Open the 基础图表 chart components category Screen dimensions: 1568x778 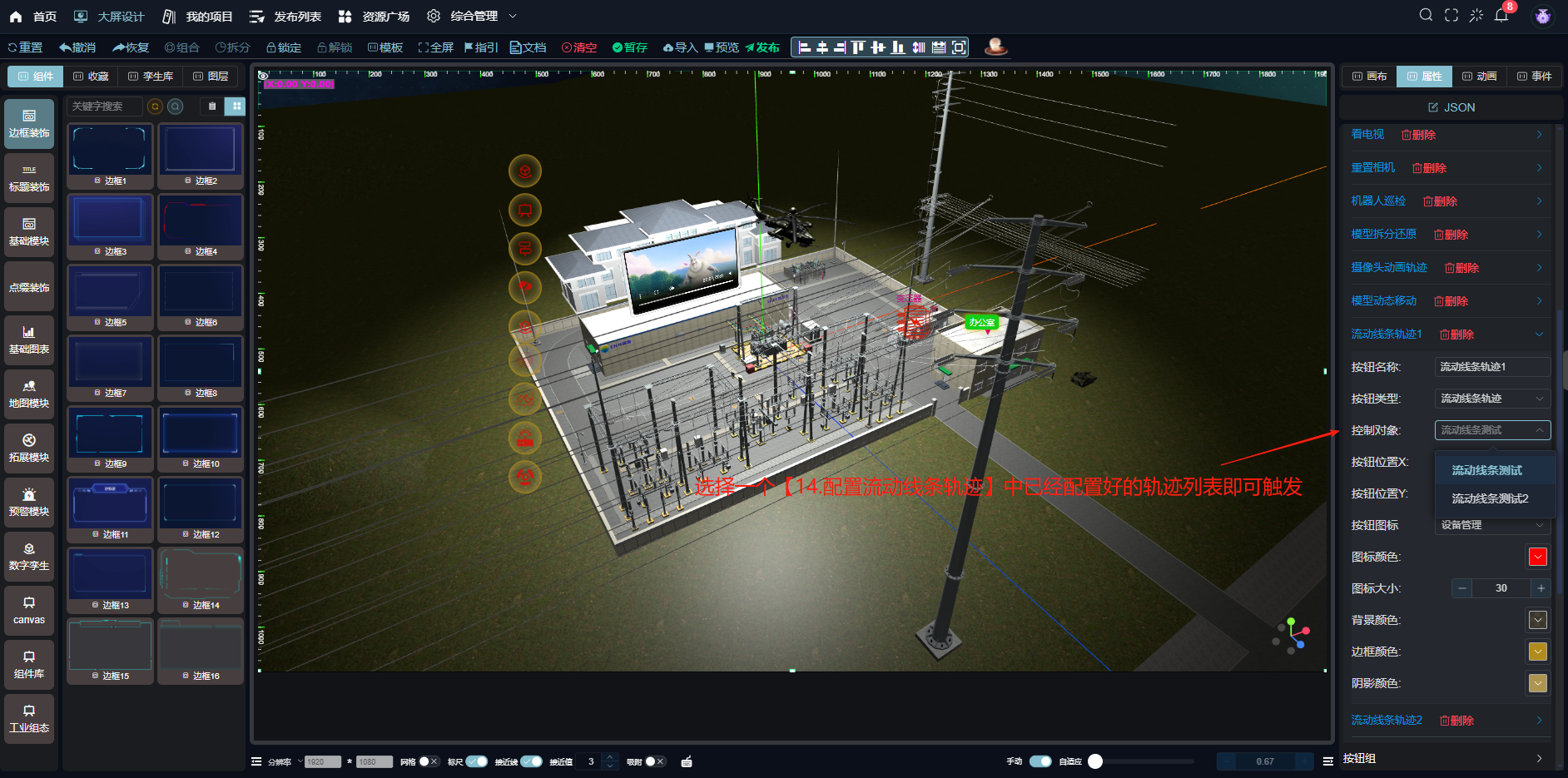29,340
